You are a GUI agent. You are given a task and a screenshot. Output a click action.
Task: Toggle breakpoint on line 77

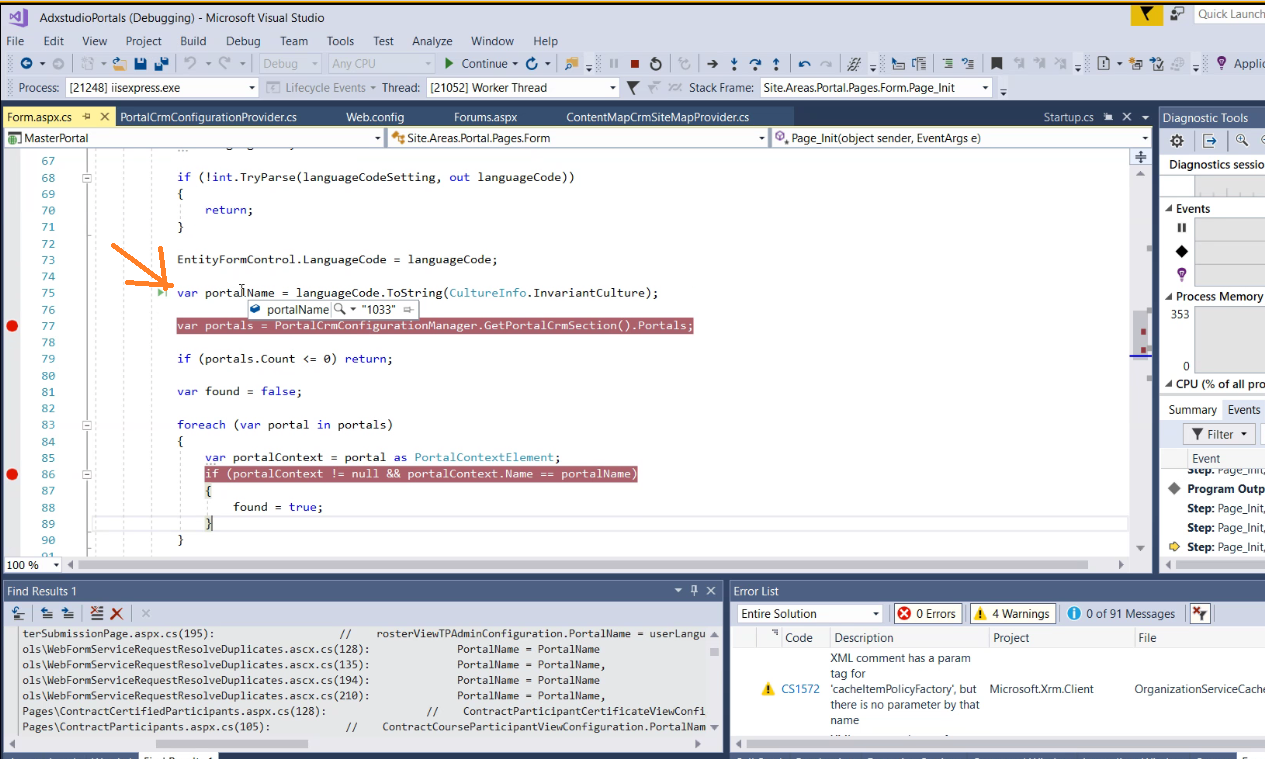12,326
